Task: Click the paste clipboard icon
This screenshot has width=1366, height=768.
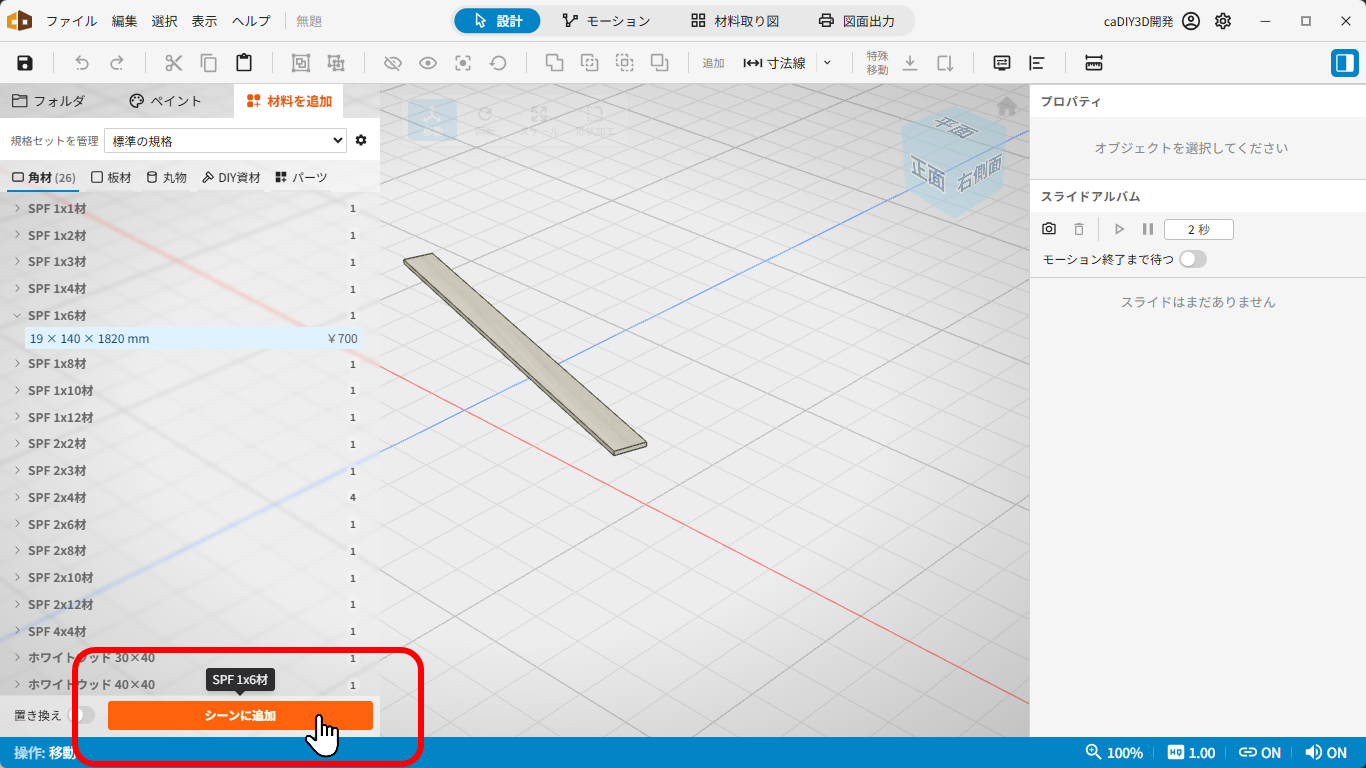Action: (x=244, y=63)
